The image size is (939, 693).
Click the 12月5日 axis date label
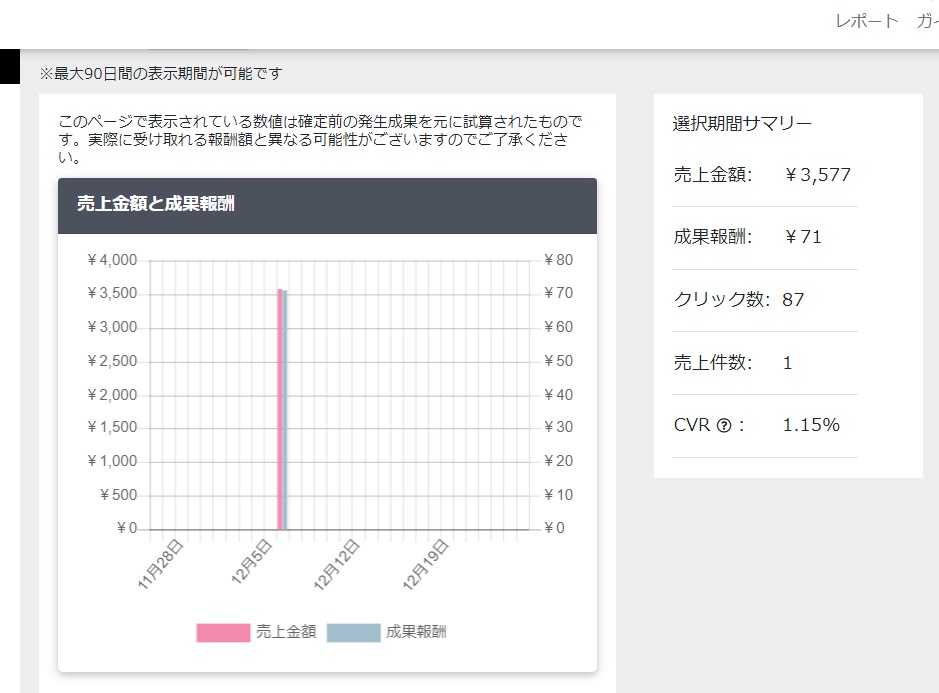point(252,561)
